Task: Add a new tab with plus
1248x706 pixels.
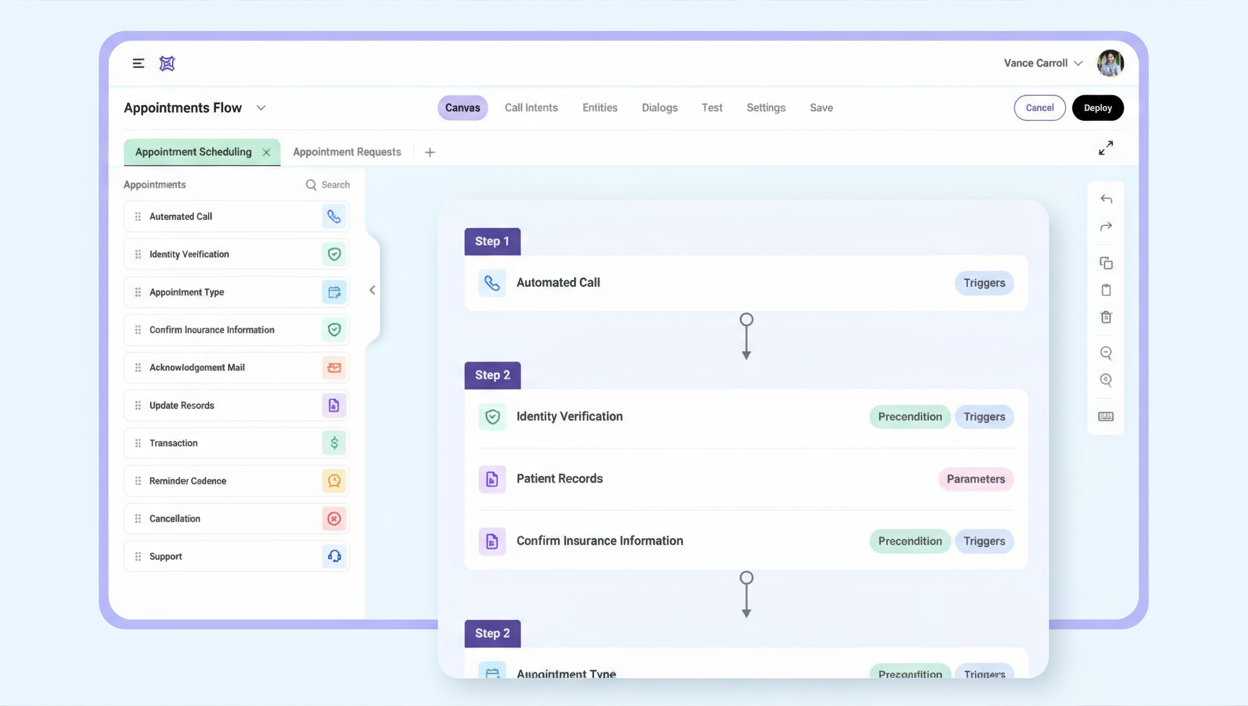Action: tap(430, 153)
